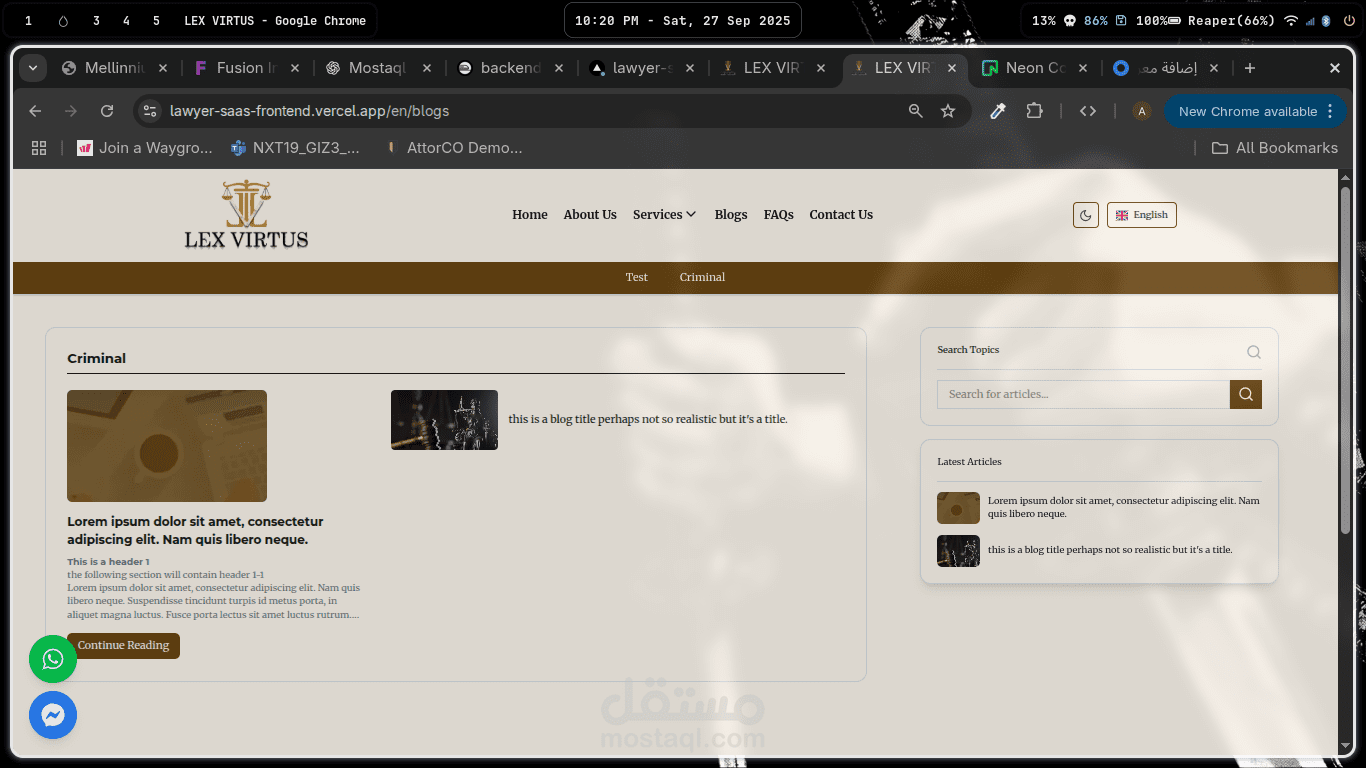Go back to the previous page
This screenshot has width=1366, height=768.
coord(35,111)
